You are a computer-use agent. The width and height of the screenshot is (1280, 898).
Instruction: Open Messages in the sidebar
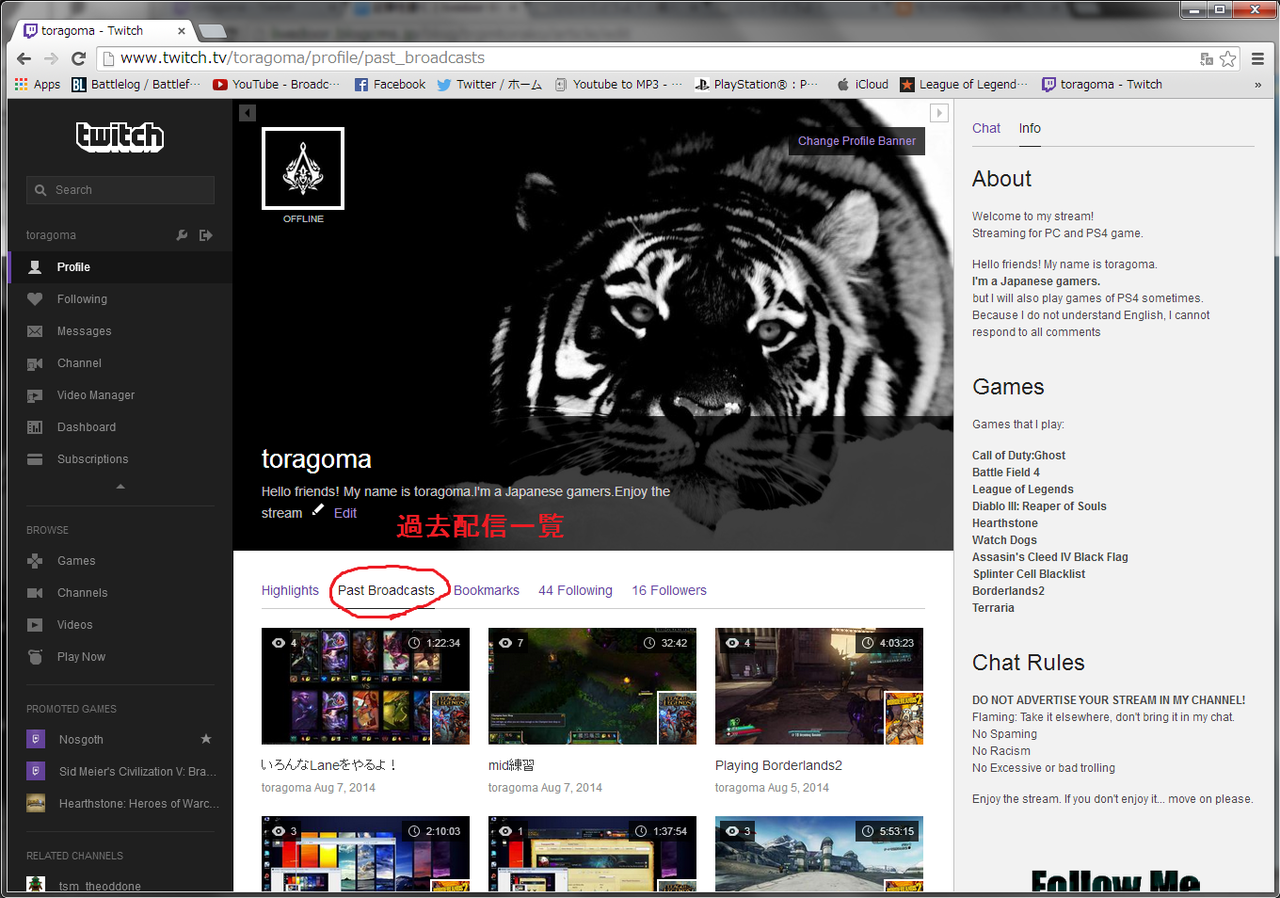click(120, 331)
